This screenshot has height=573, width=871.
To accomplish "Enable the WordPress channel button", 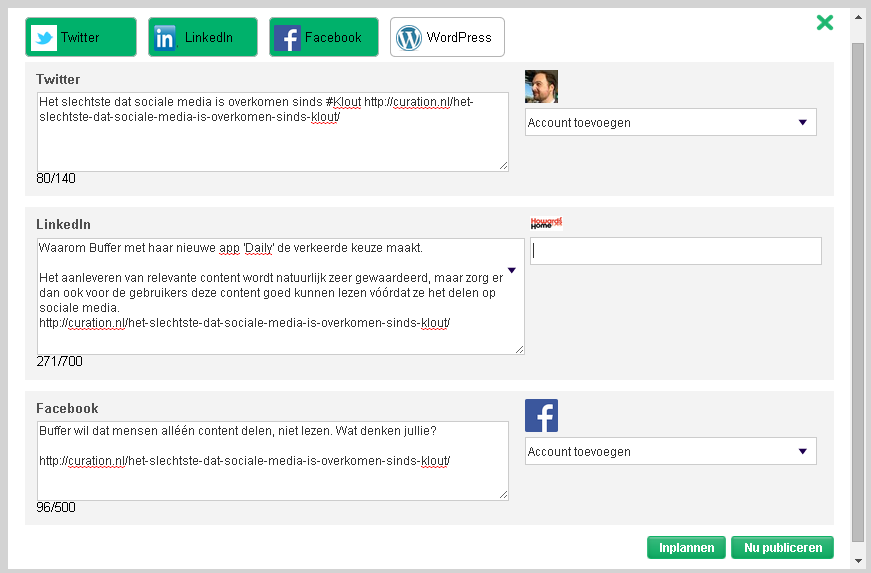I will 447,37.
